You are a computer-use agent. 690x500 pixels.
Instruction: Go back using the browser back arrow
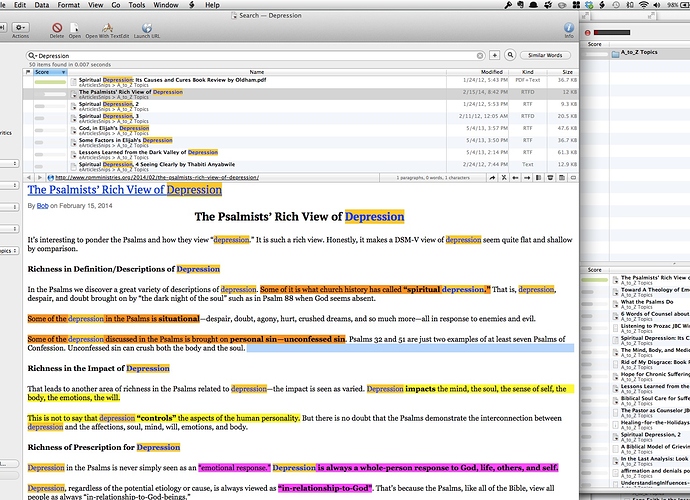[30, 178]
